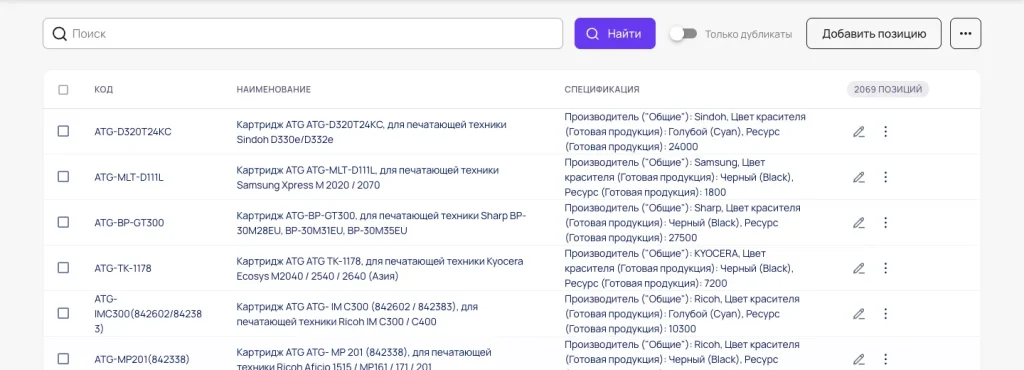Viewport: 1024px width, 370px height.
Task: Click the 2069 ПОЗИЦИЙ count badge
Action: [x=888, y=89]
